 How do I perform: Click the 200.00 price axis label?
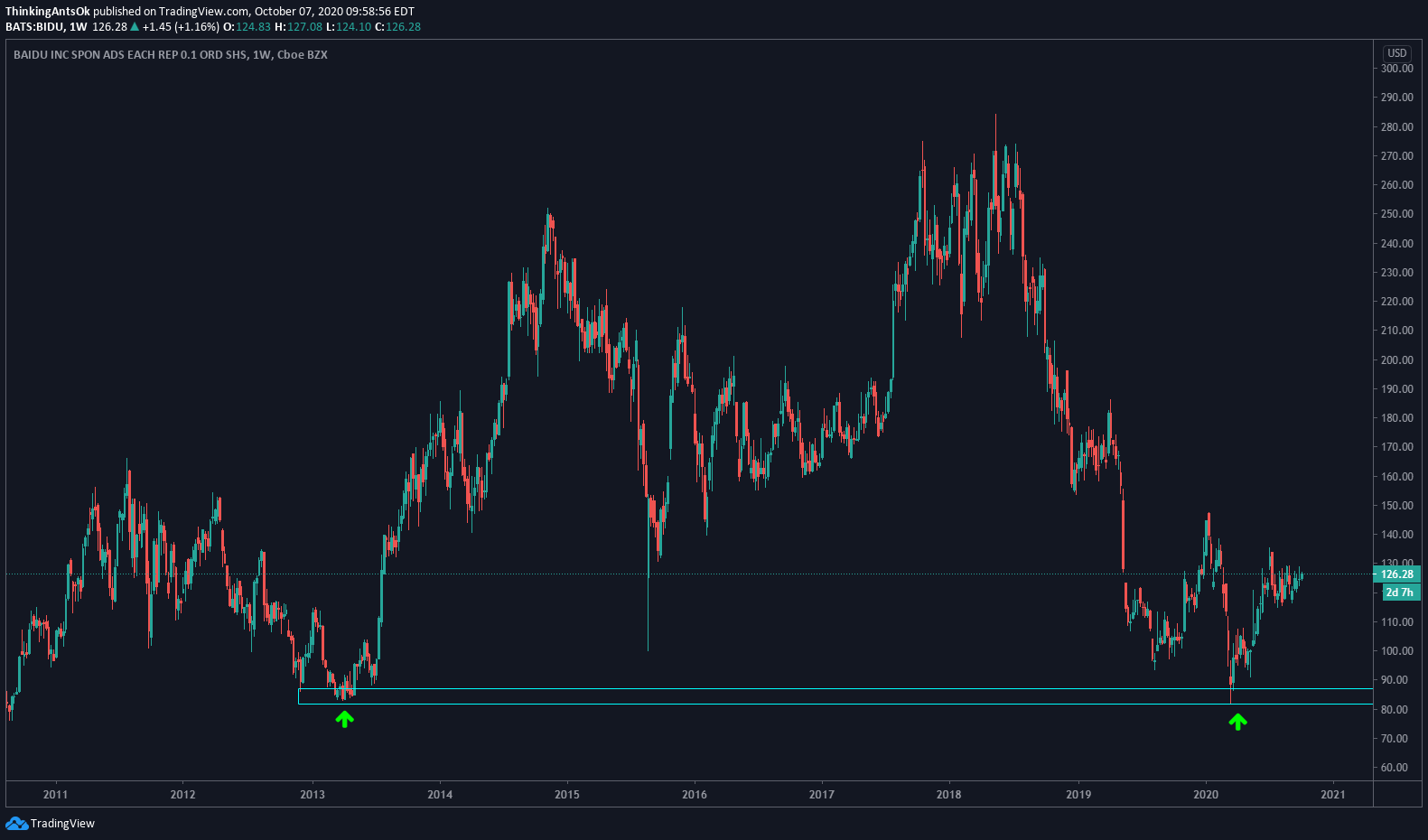coord(1397,360)
